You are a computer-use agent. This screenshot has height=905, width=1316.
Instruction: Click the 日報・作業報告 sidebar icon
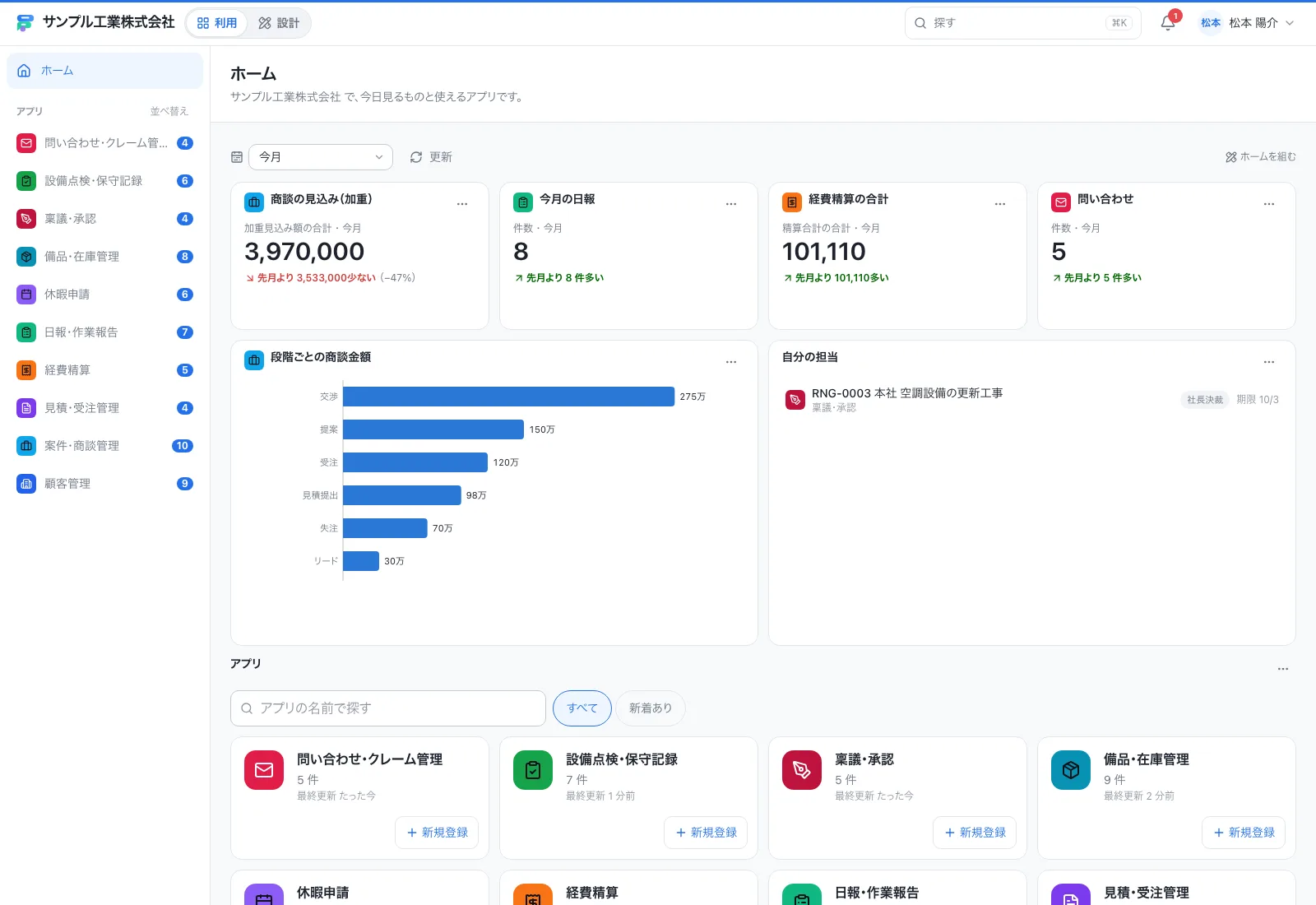[x=26, y=332]
